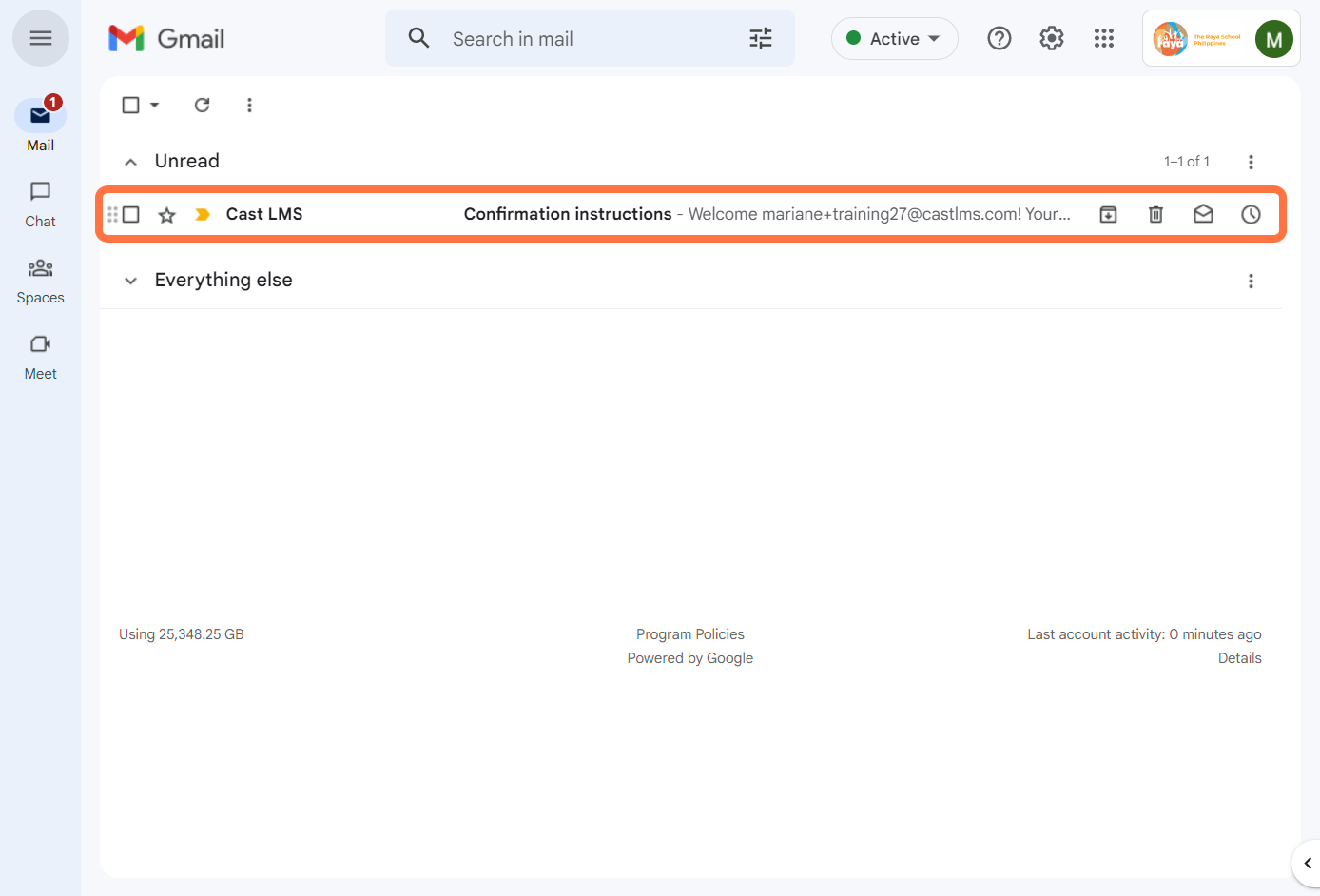Open the Program Policies link
Image resolution: width=1320 pixels, height=896 pixels.
click(x=689, y=634)
